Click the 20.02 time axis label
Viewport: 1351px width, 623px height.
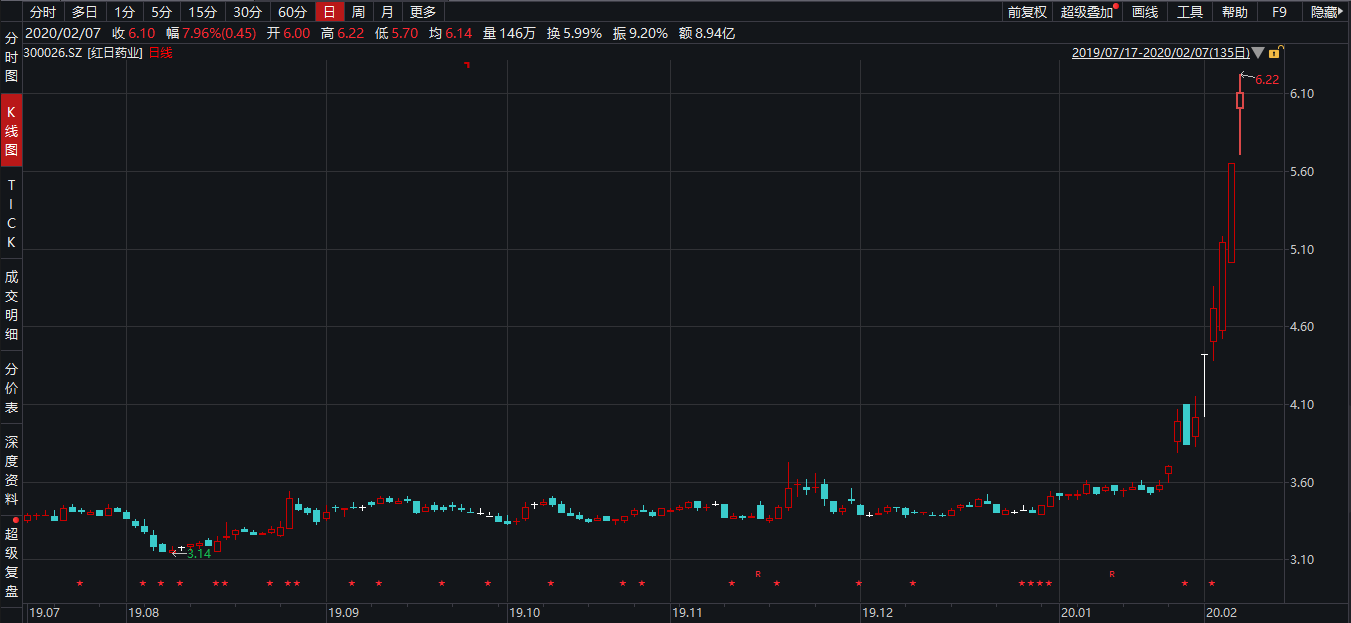[x=1222, y=612]
